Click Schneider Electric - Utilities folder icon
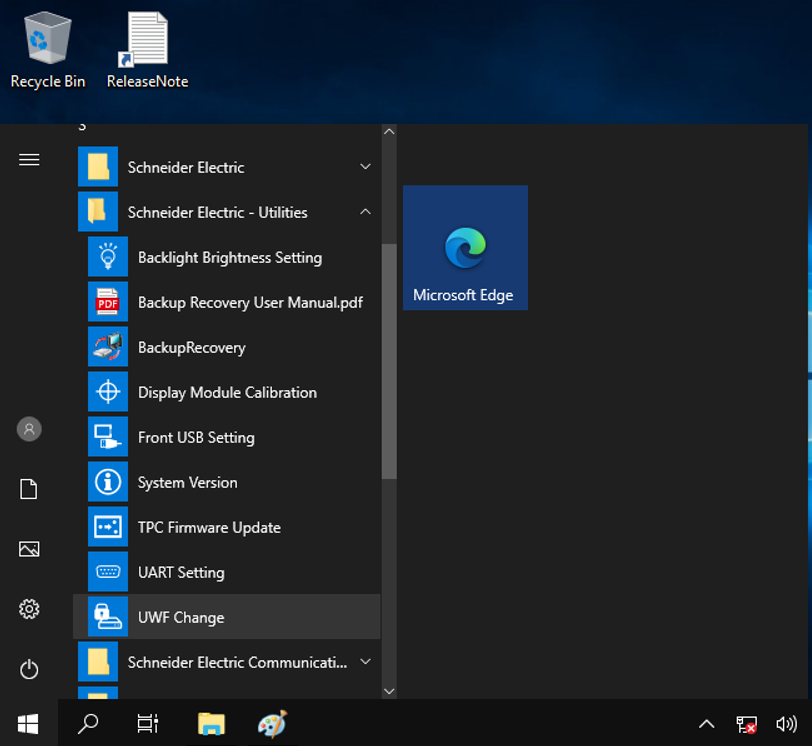 pos(98,212)
